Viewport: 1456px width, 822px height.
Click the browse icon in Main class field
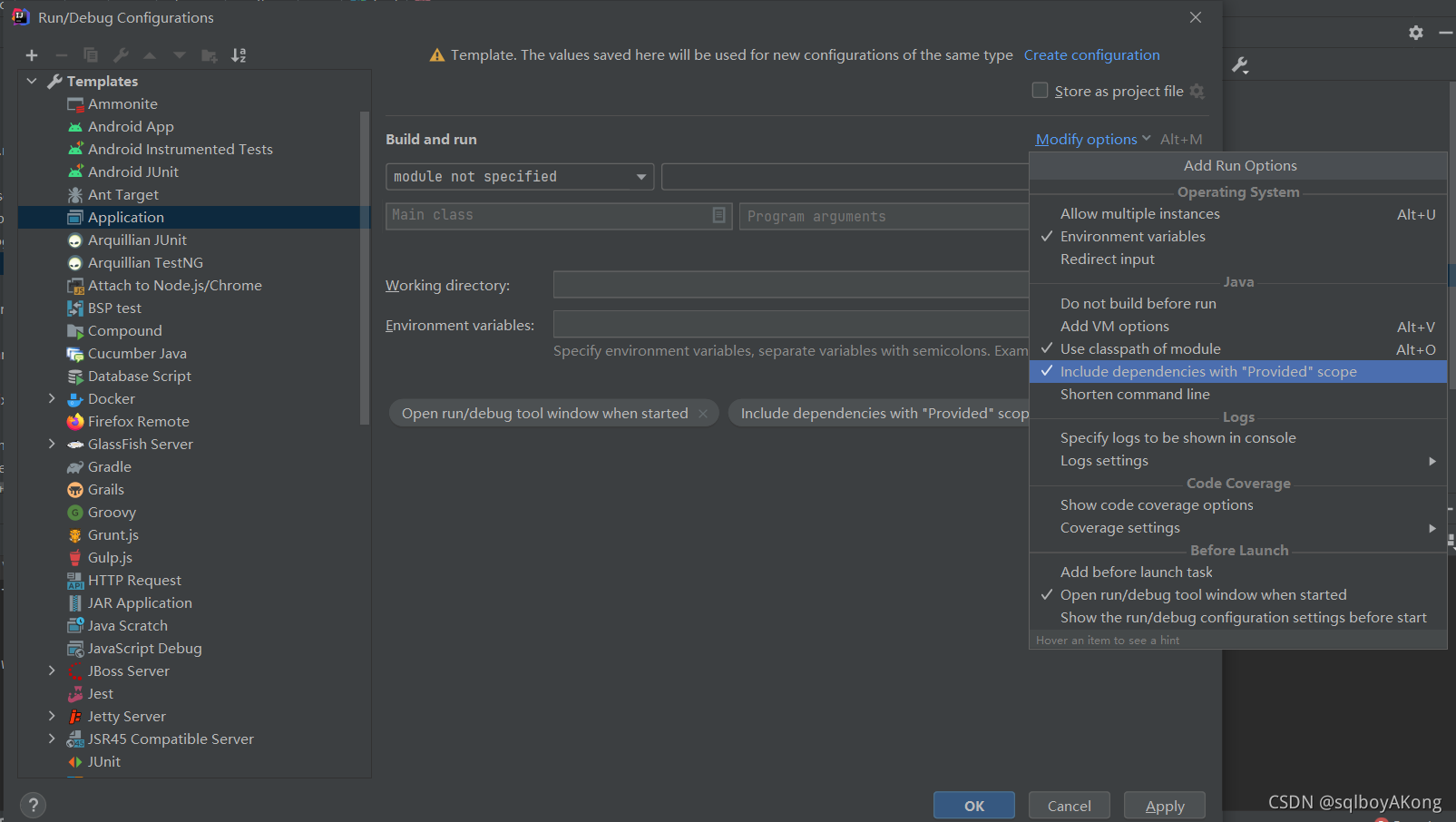click(718, 215)
